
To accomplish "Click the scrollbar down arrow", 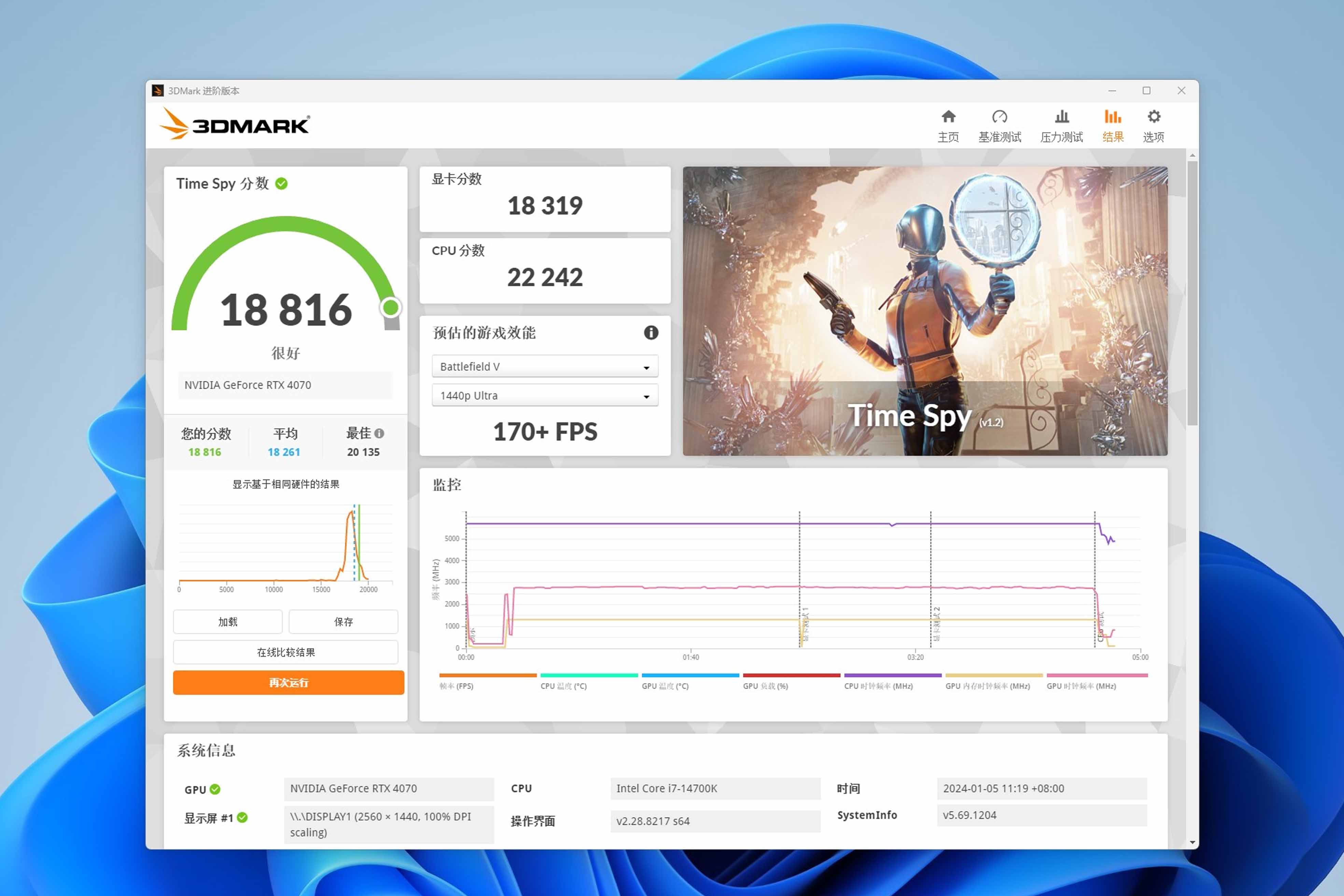I will [1192, 842].
